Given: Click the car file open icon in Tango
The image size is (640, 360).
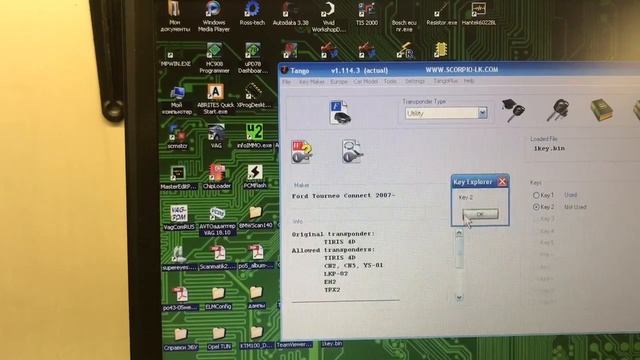Looking at the screenshot, I should tap(340, 112).
